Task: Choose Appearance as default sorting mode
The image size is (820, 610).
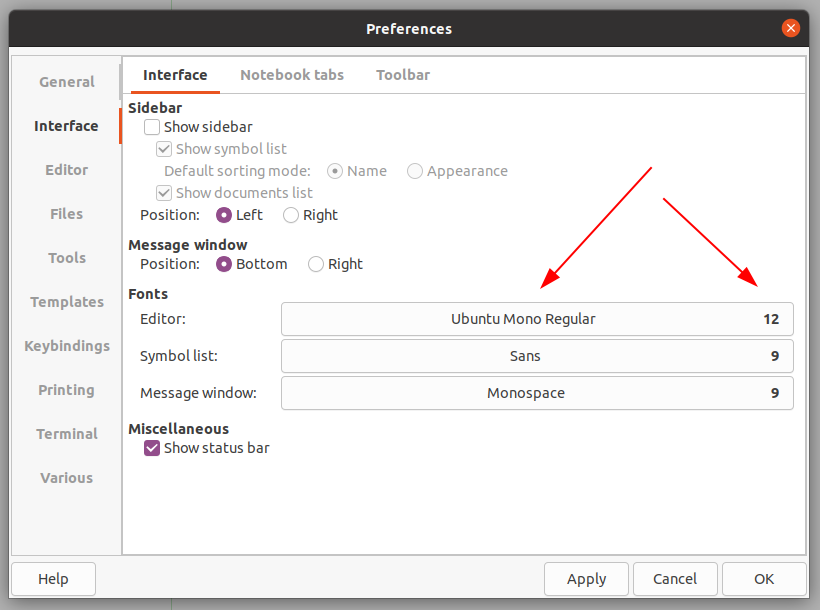Action: tap(415, 171)
